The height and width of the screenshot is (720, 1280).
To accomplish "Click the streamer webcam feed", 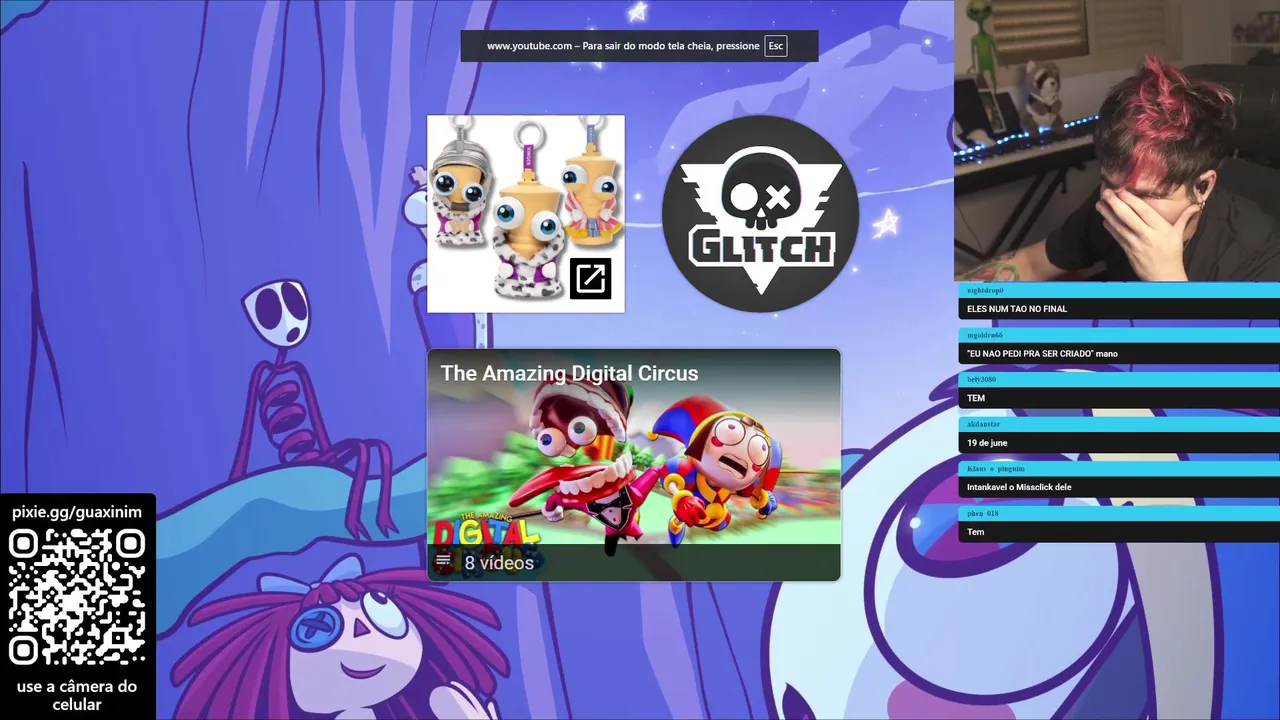I will (x=1117, y=140).
